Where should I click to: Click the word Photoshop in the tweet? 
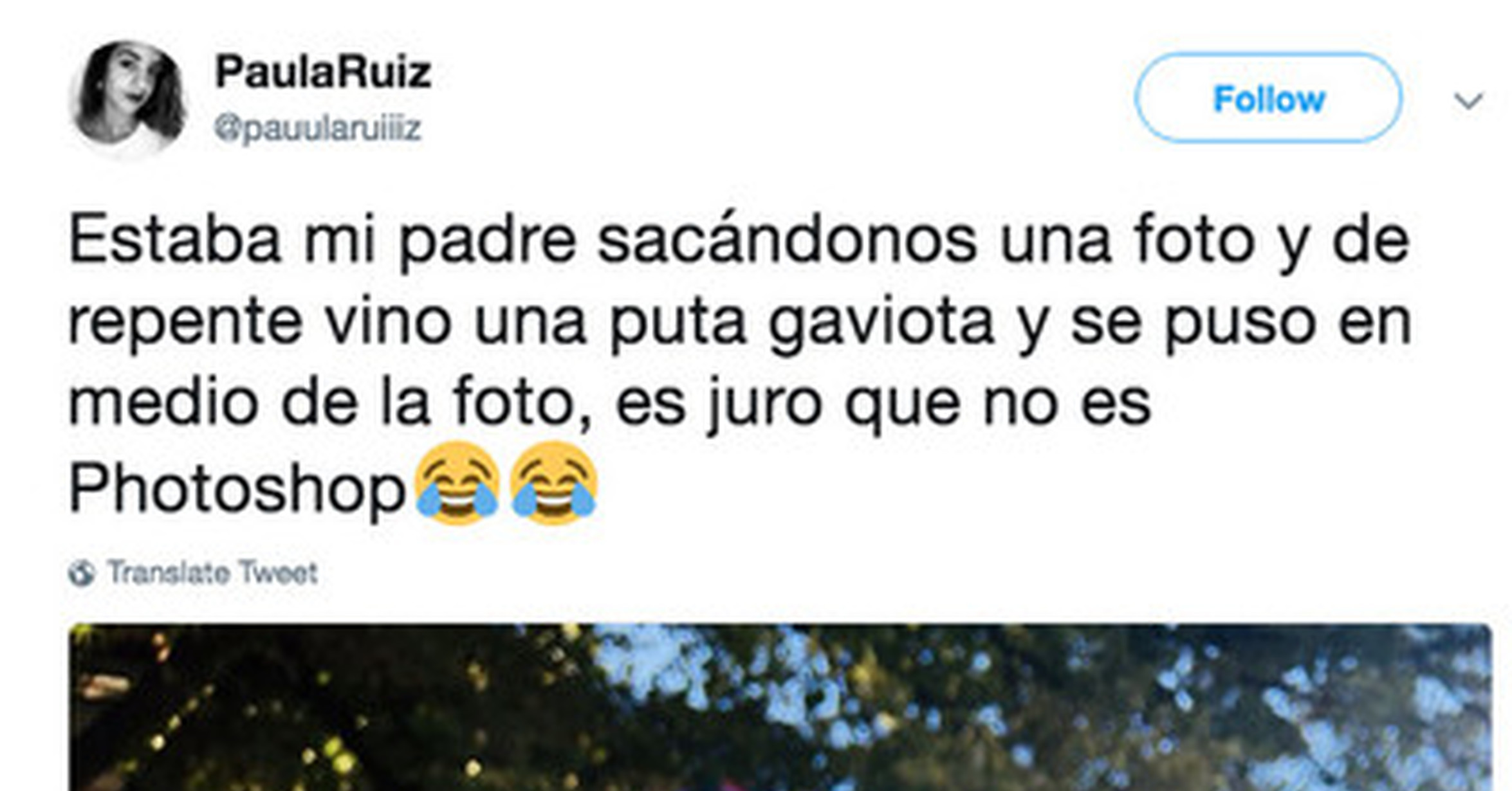(x=237, y=489)
